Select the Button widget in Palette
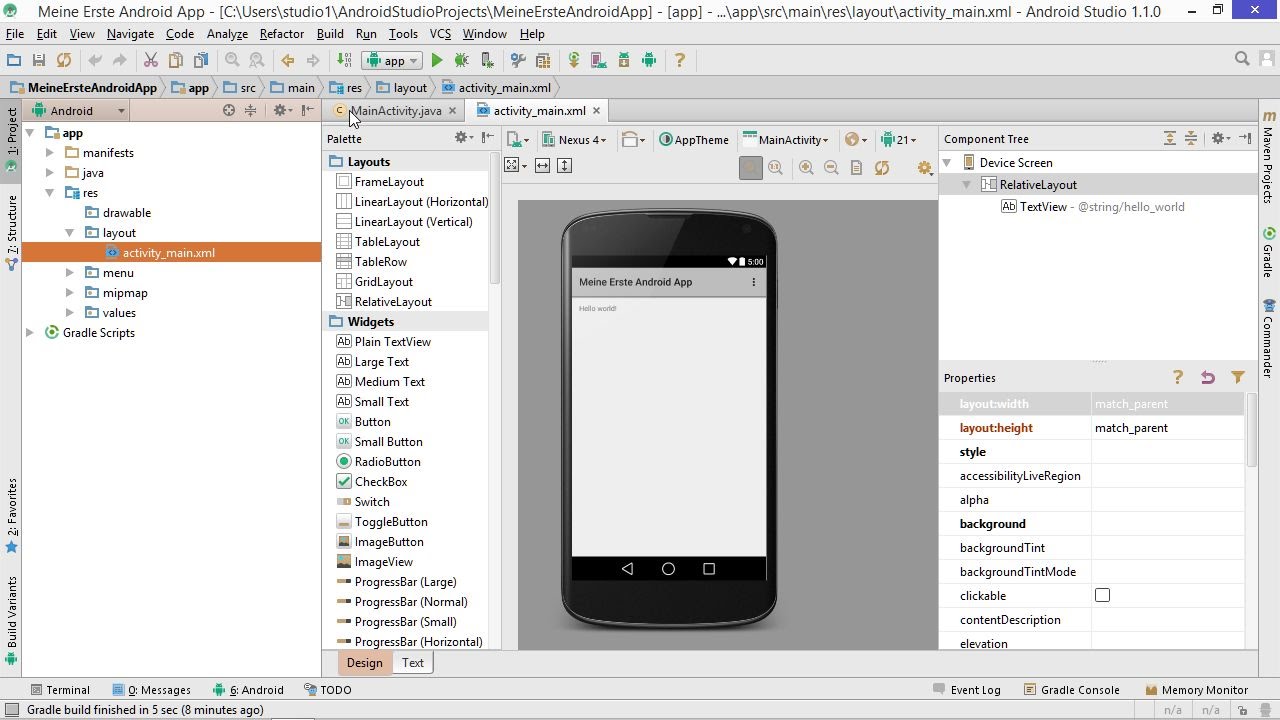 pos(363,421)
